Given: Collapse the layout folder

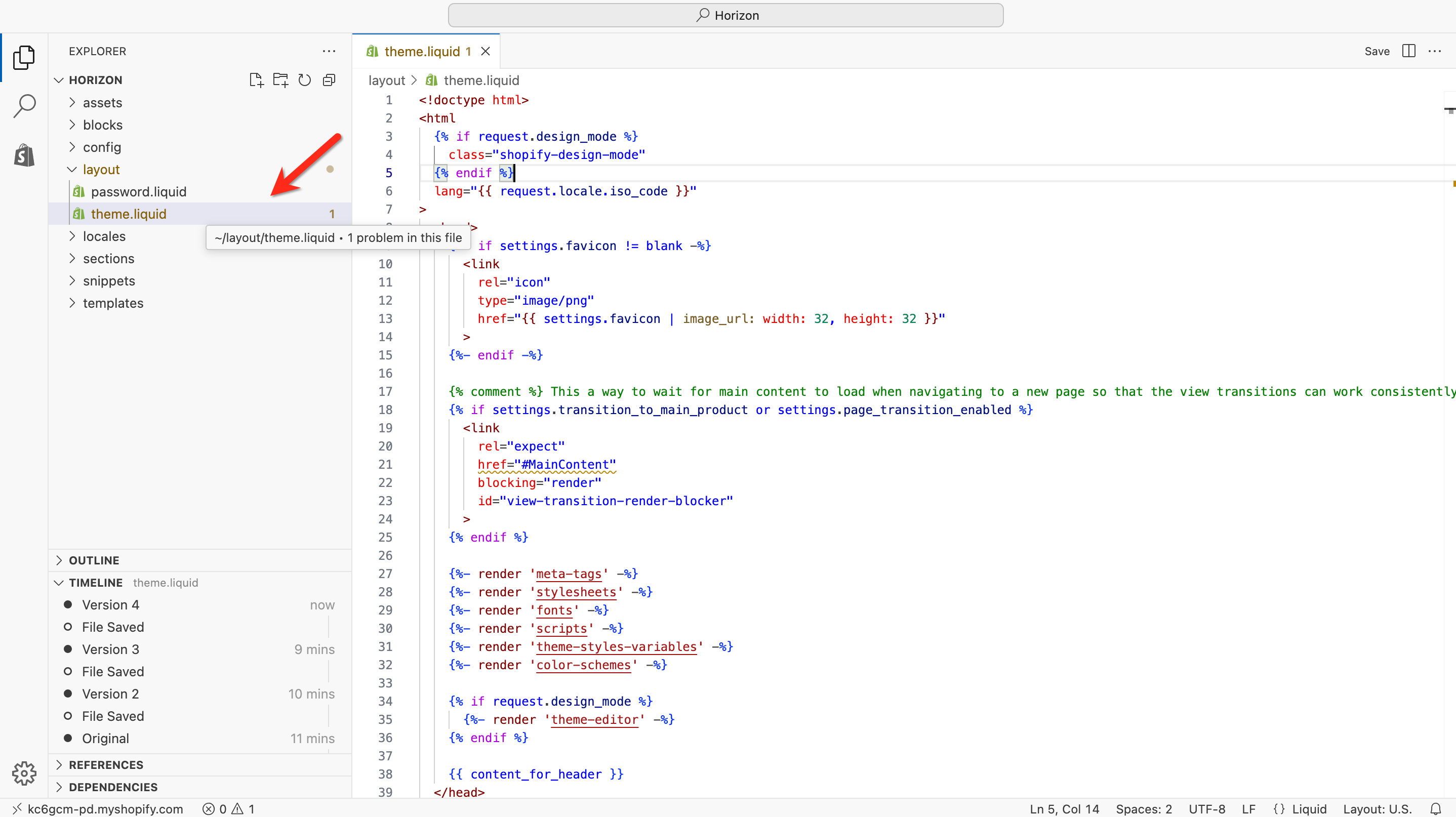Looking at the screenshot, I should coord(101,170).
